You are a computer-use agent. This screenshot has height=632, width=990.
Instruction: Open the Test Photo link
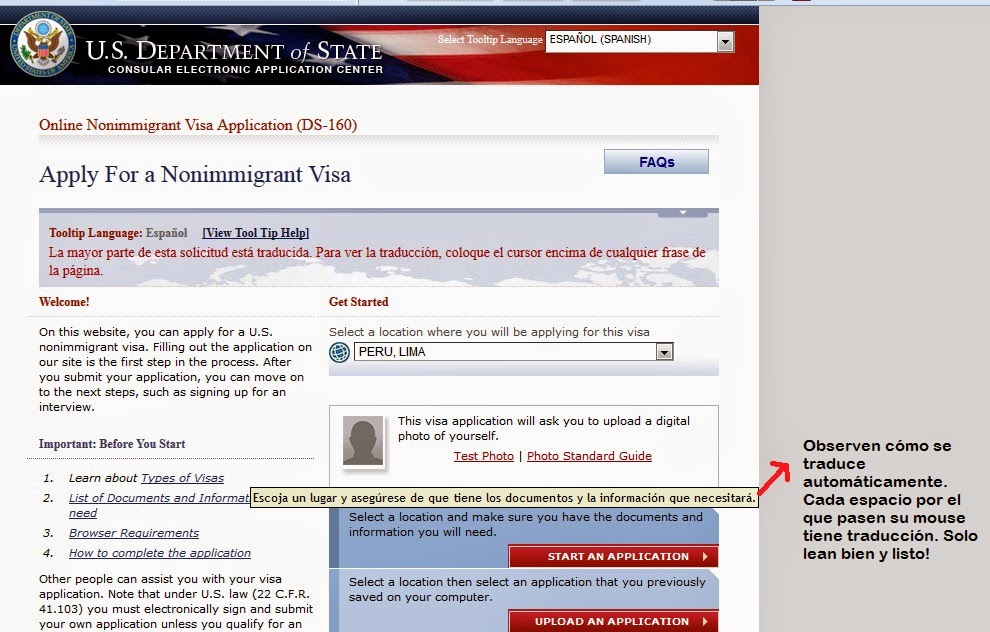(x=484, y=456)
